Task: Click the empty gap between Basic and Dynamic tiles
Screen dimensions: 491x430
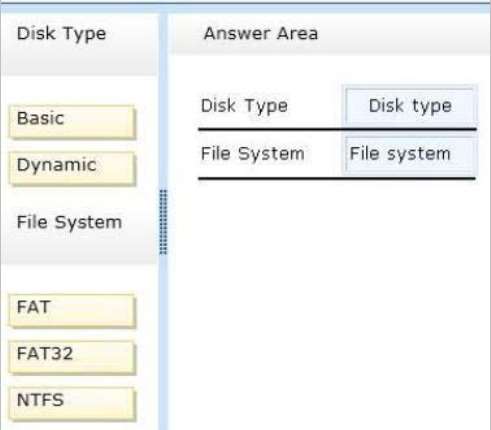Action: 72,145
